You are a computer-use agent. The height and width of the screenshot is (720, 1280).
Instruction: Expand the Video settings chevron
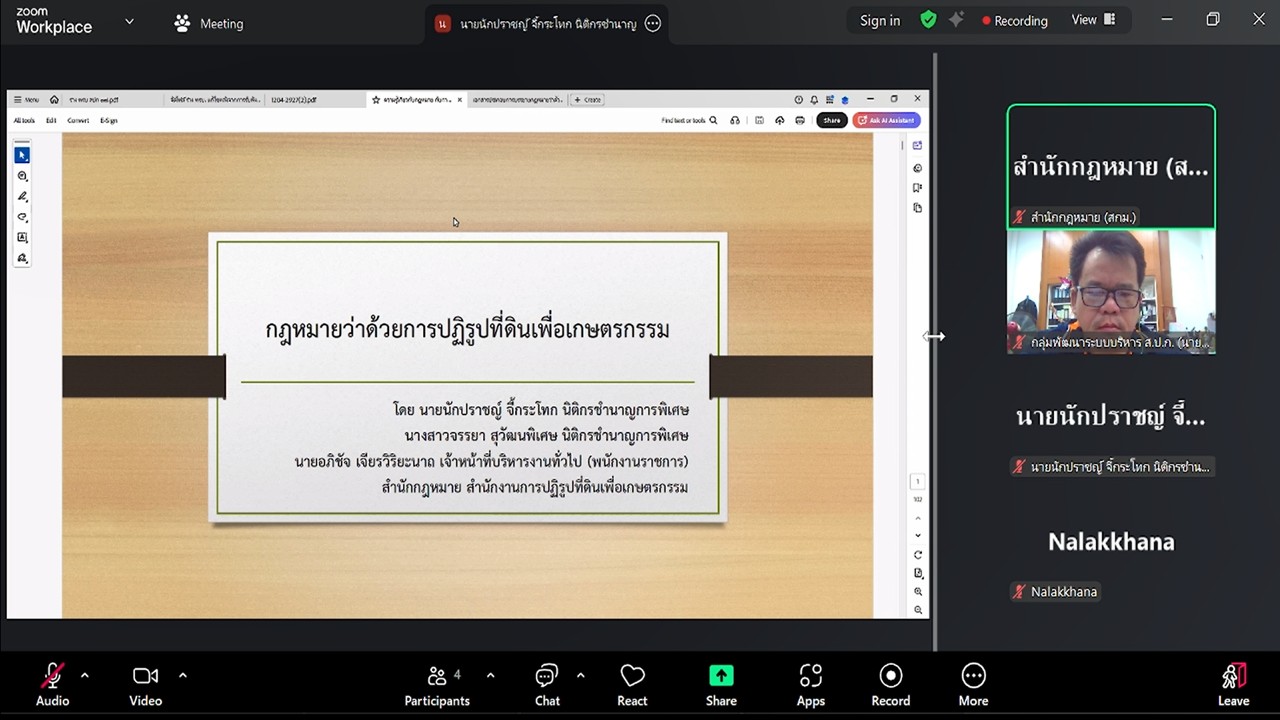[x=183, y=676]
